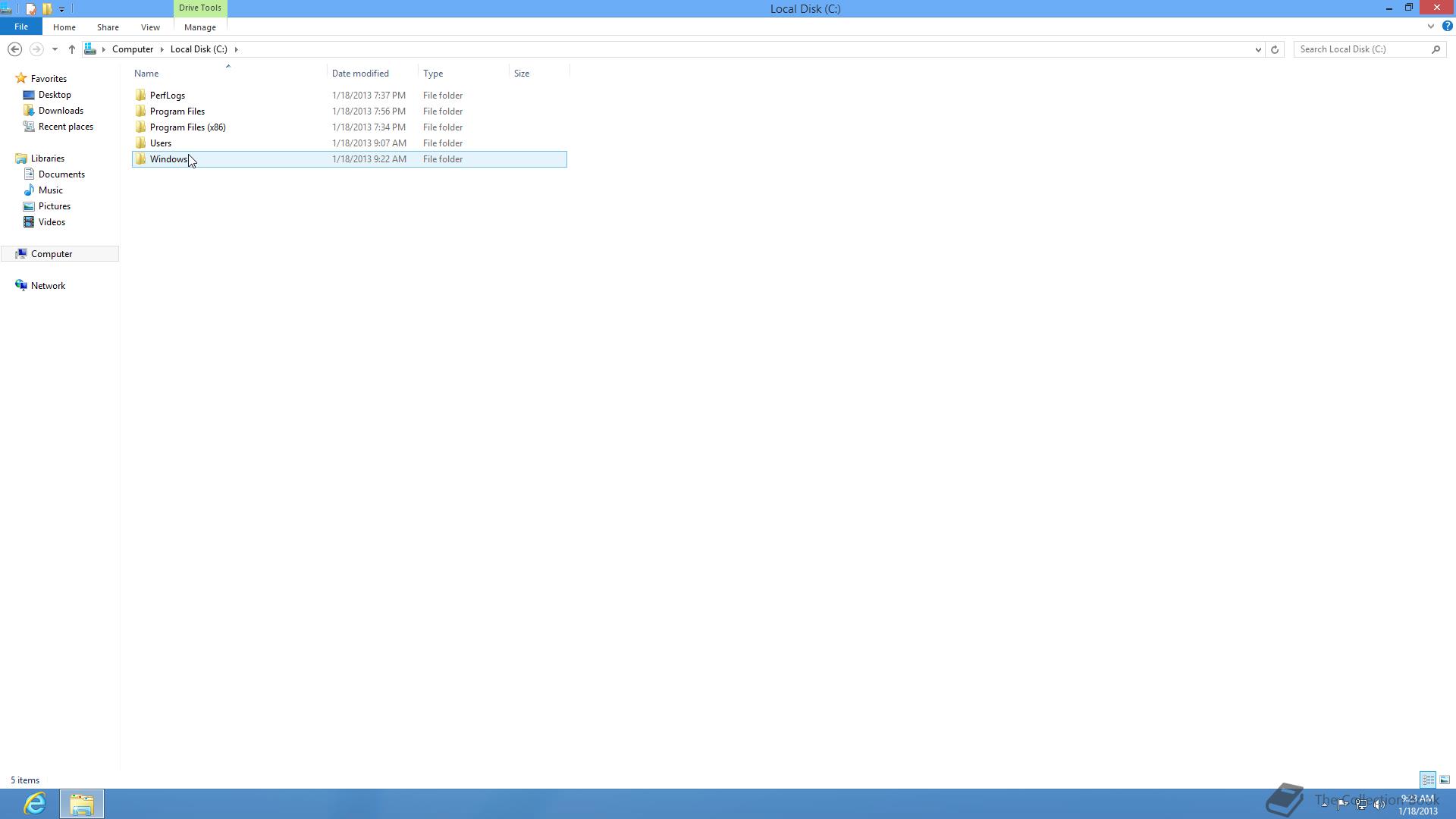
Task: Click the Properties quick access icon
Action: coord(31,9)
